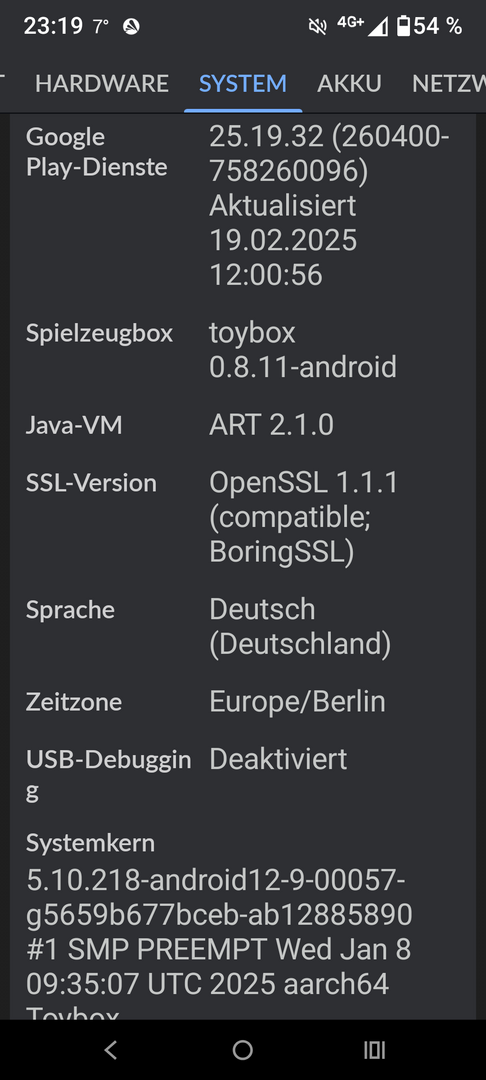Open the AKKU tab
The image size is (486, 1080).
click(x=349, y=83)
